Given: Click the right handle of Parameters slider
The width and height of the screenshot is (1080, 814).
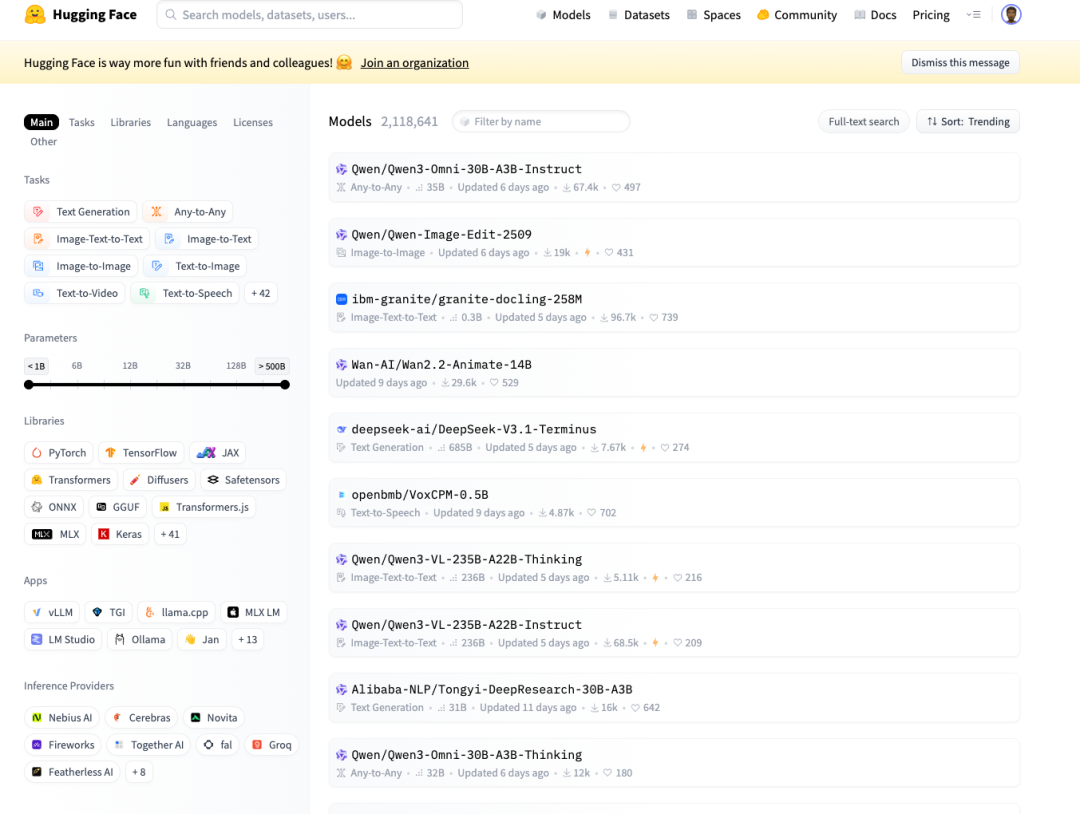Looking at the screenshot, I should pyautogui.click(x=285, y=385).
